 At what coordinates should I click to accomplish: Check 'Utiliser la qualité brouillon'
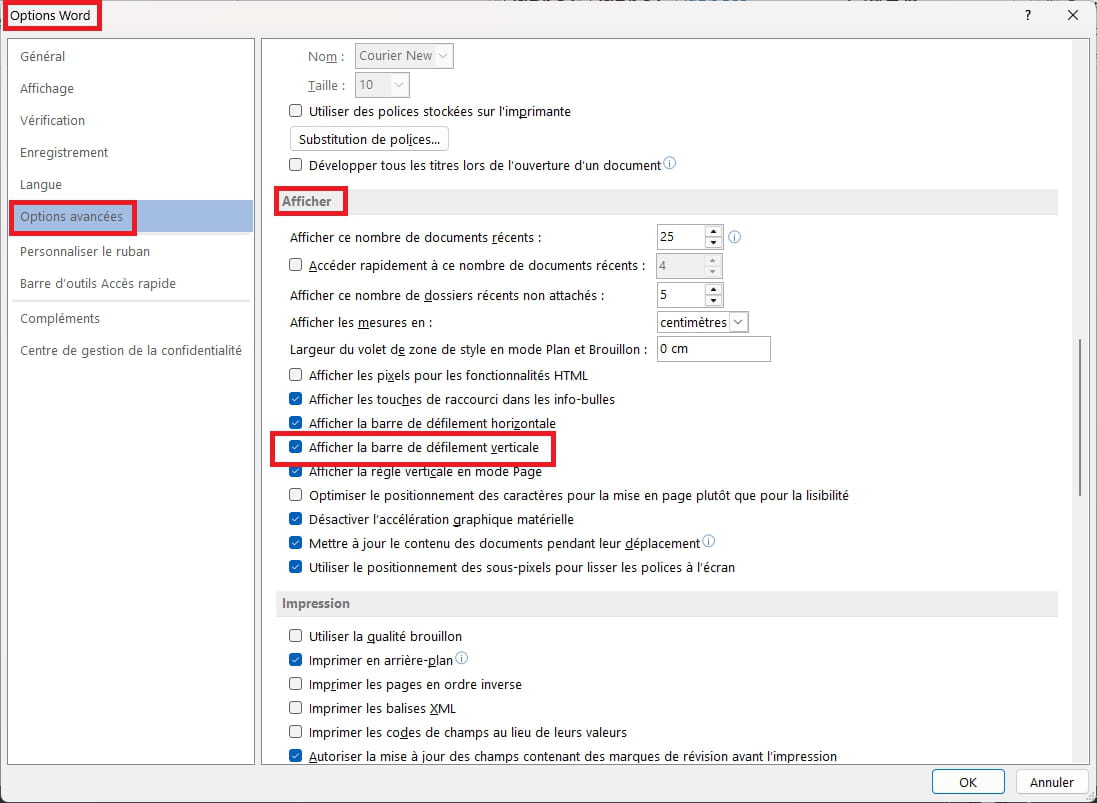coord(296,635)
